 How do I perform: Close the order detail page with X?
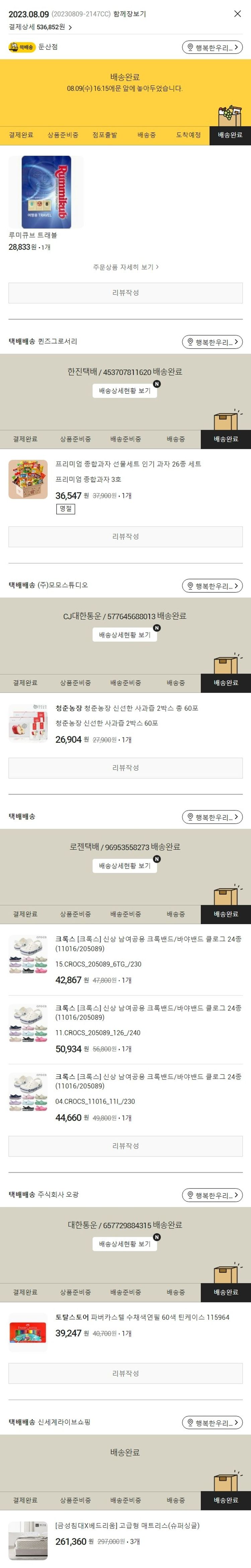(x=238, y=14)
